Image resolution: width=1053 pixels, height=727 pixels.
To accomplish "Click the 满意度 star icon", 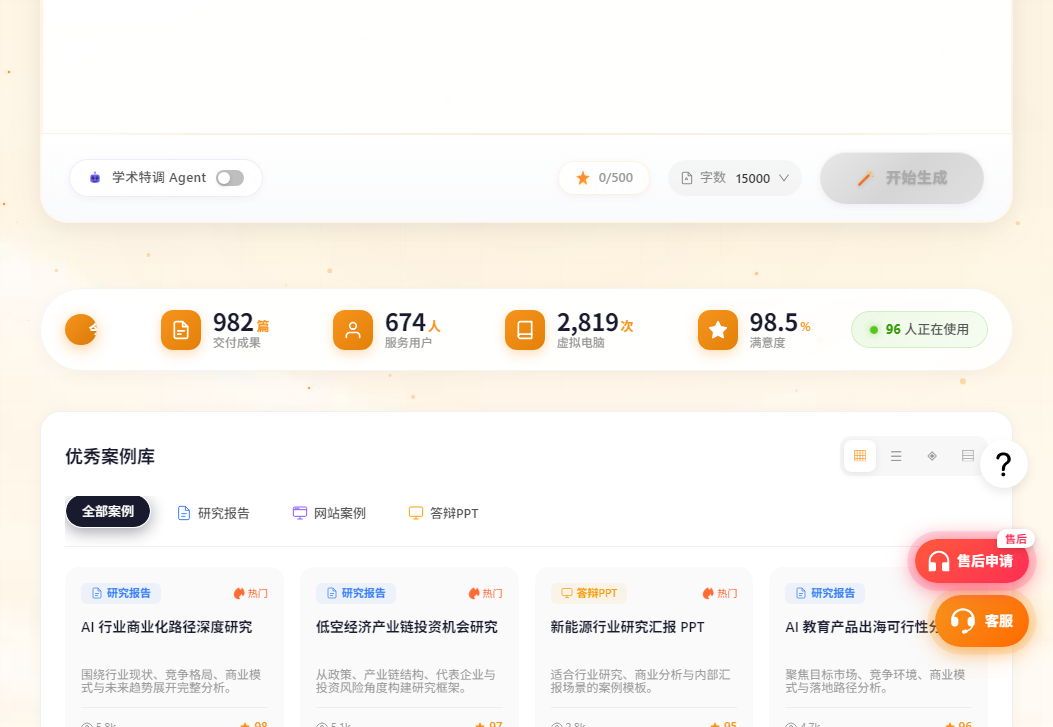I will (x=717, y=330).
